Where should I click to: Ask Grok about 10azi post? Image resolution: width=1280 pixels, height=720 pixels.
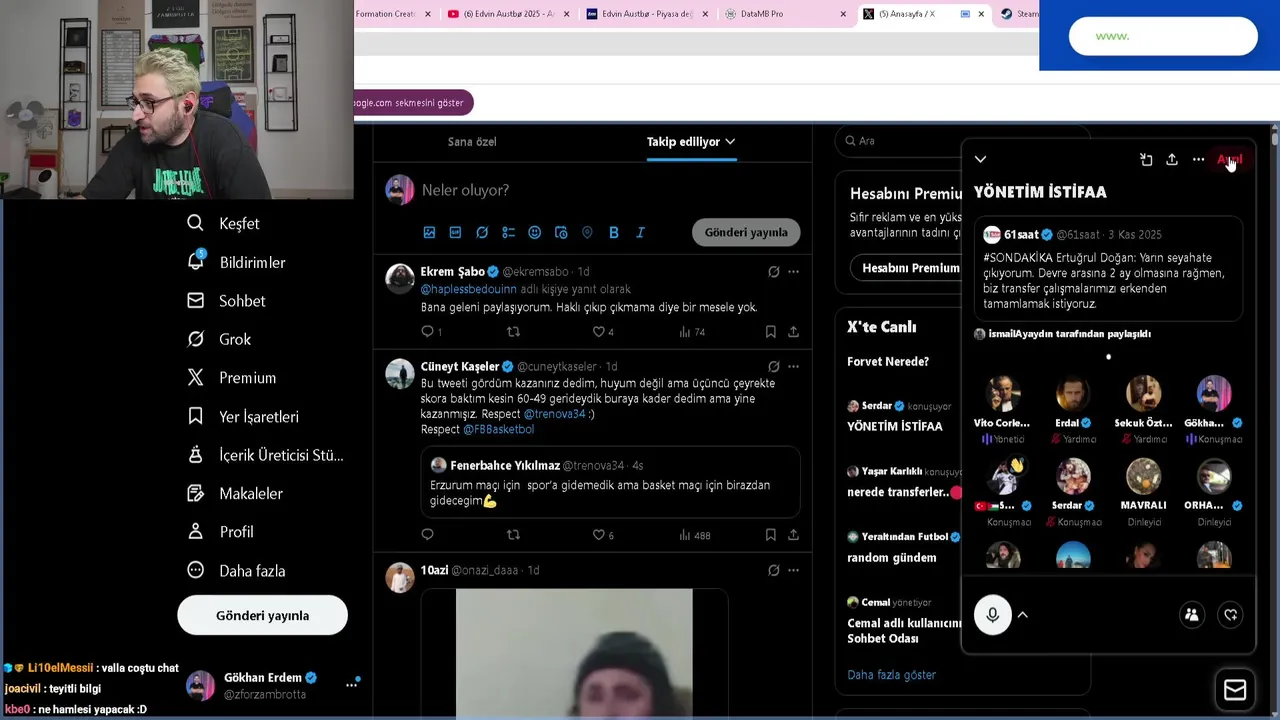coord(773,570)
